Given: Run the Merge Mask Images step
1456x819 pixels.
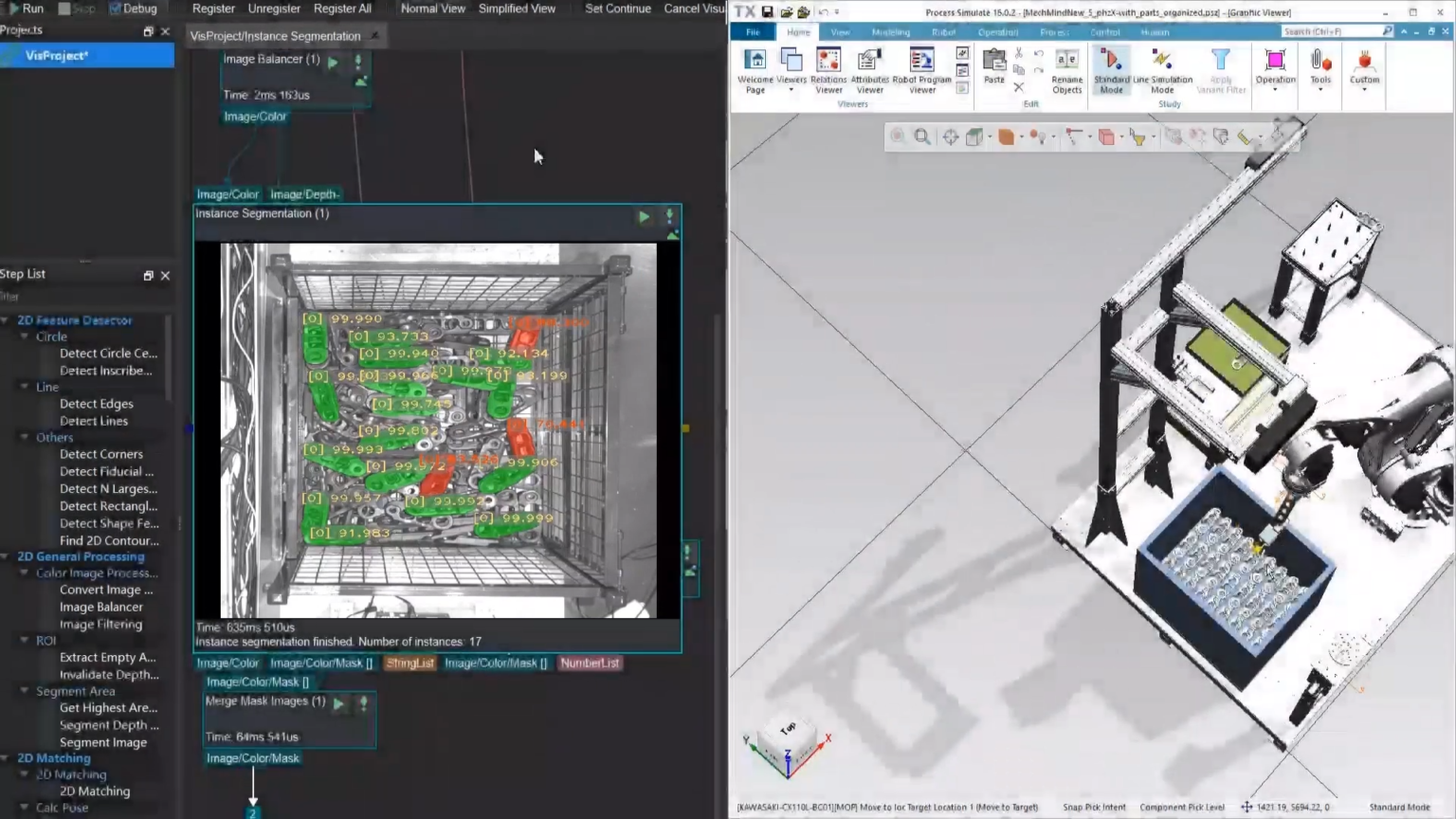Looking at the screenshot, I should 338,703.
